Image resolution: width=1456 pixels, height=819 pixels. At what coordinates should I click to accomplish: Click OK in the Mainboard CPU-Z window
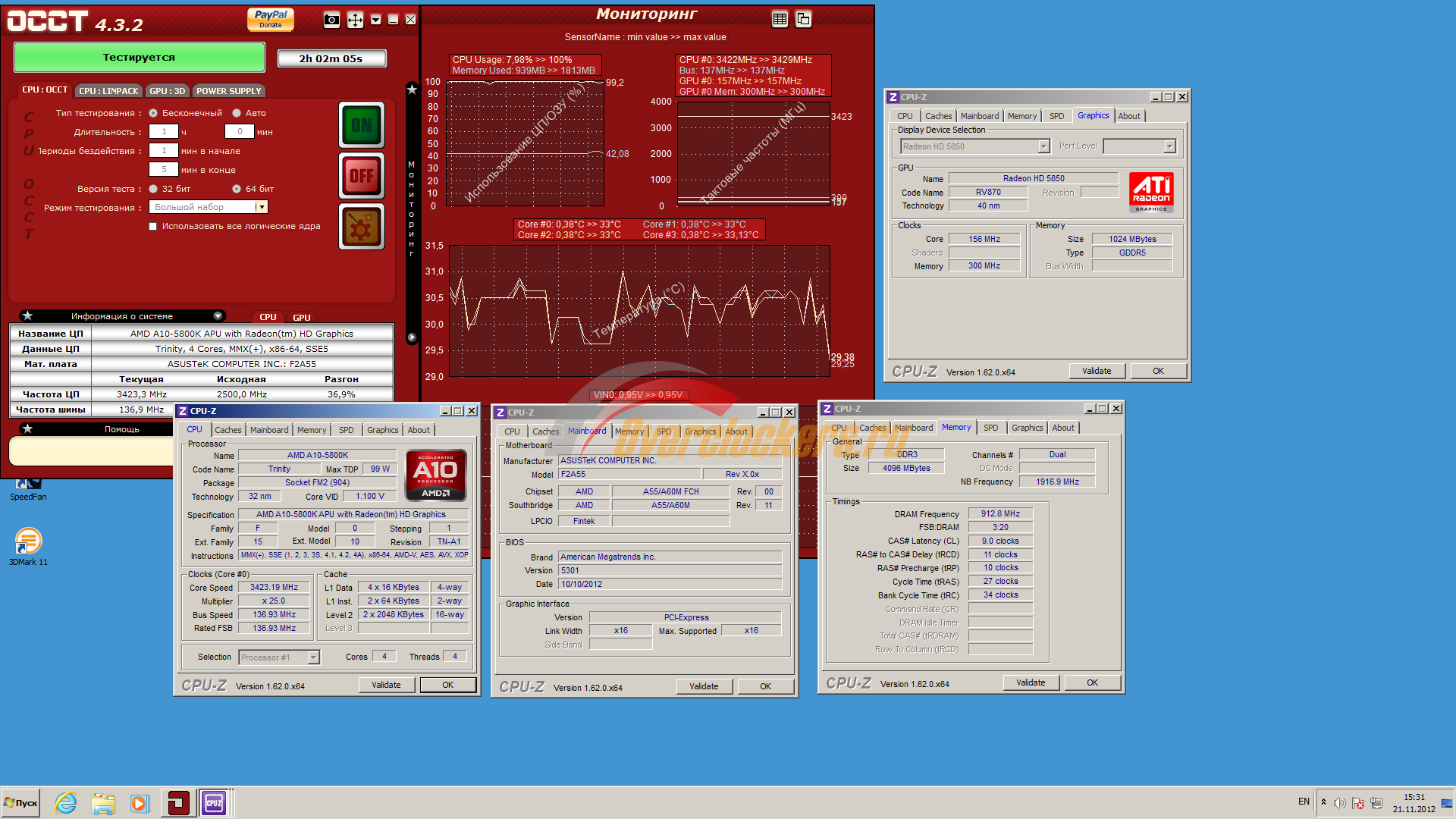(765, 686)
